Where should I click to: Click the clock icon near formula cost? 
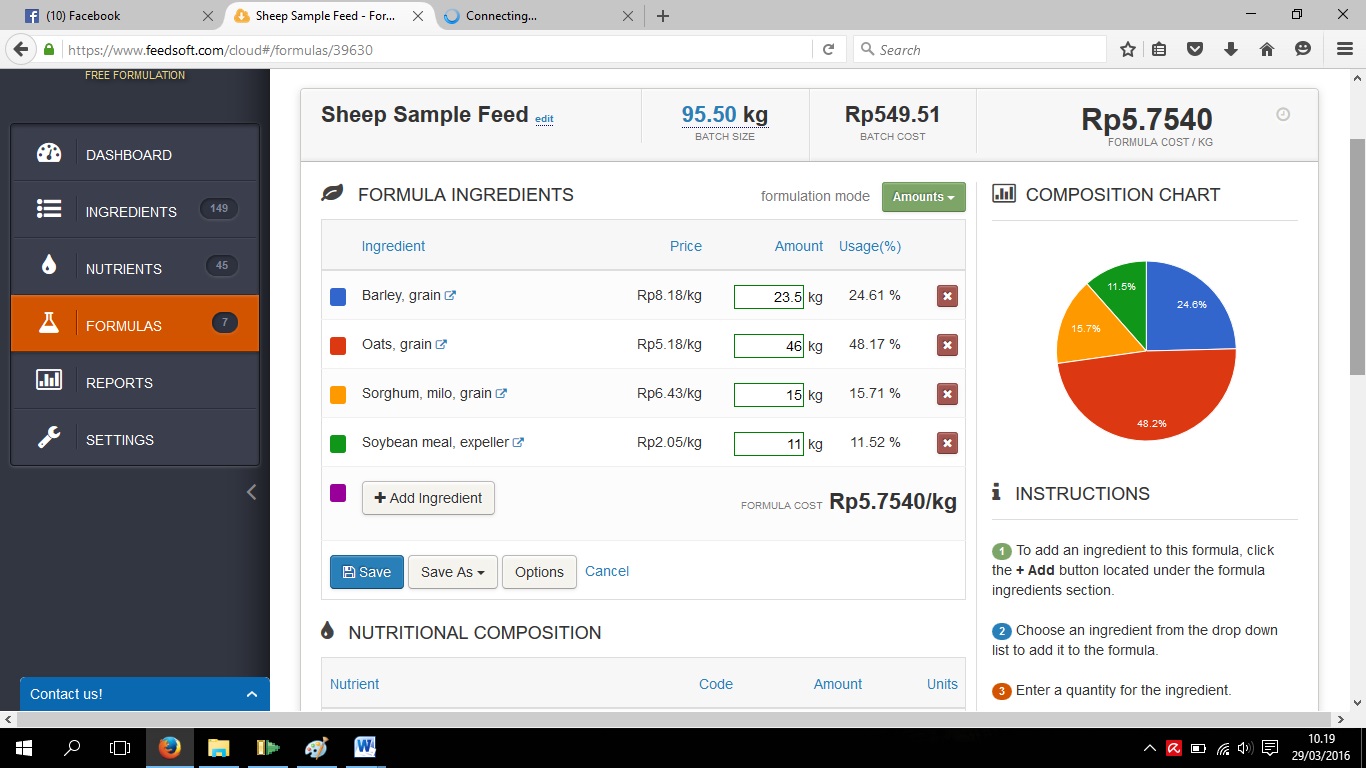[x=1283, y=115]
